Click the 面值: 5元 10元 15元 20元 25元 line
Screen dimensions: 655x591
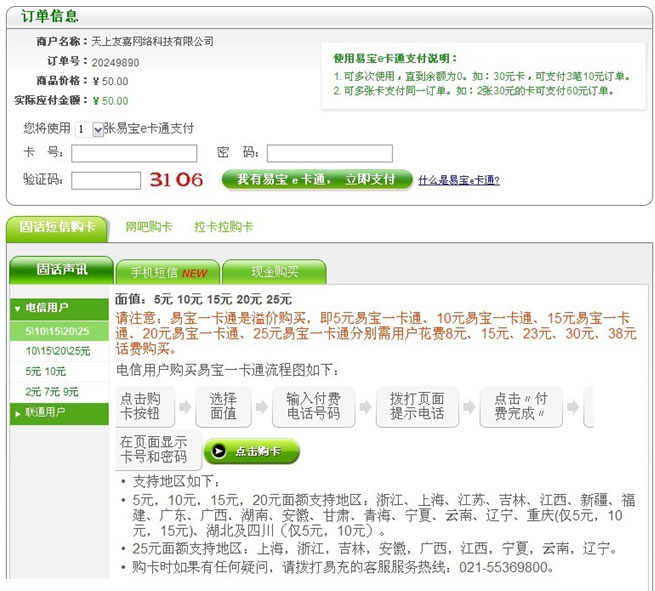(x=203, y=299)
